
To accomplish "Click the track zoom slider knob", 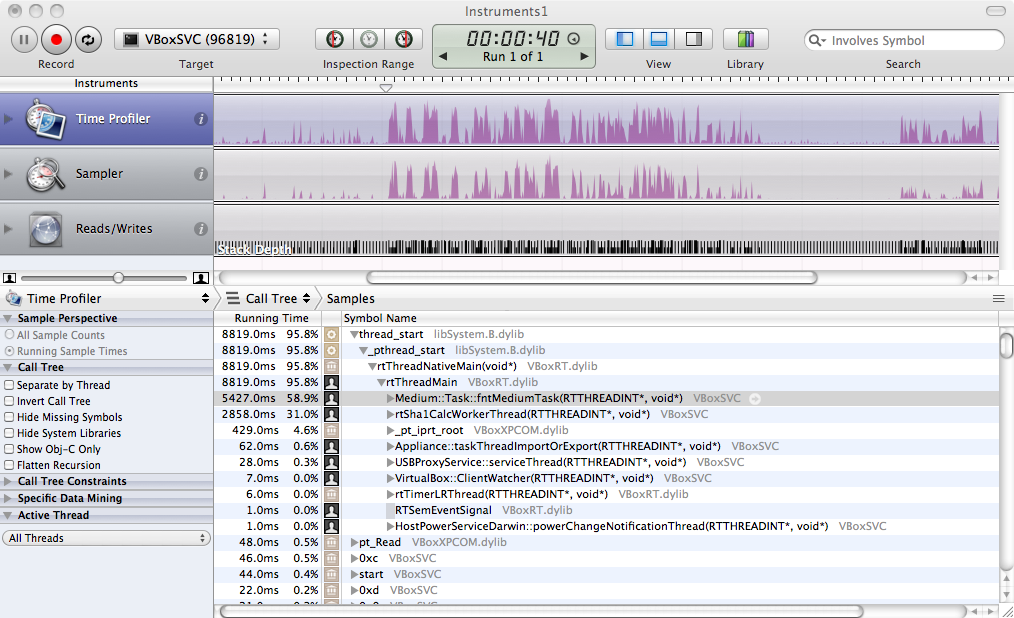I will 118,277.
